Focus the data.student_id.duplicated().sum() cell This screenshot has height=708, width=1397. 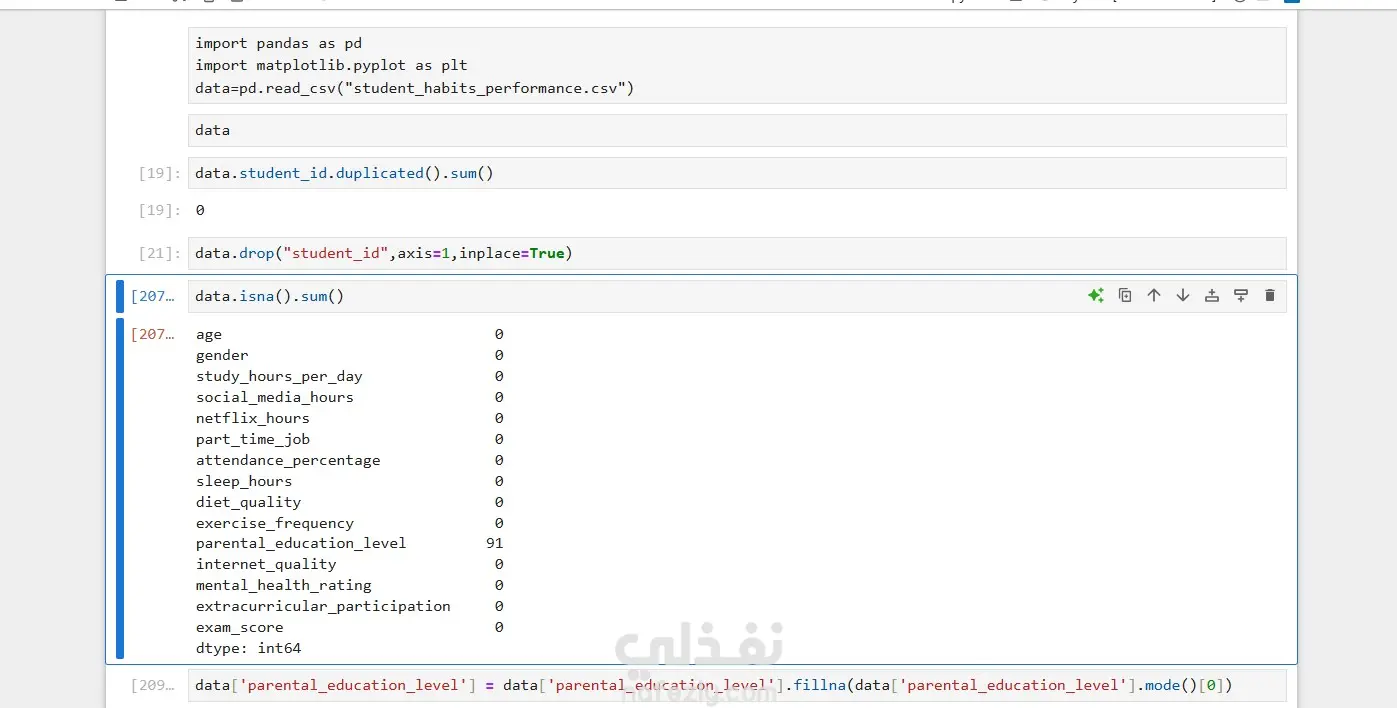coord(737,173)
